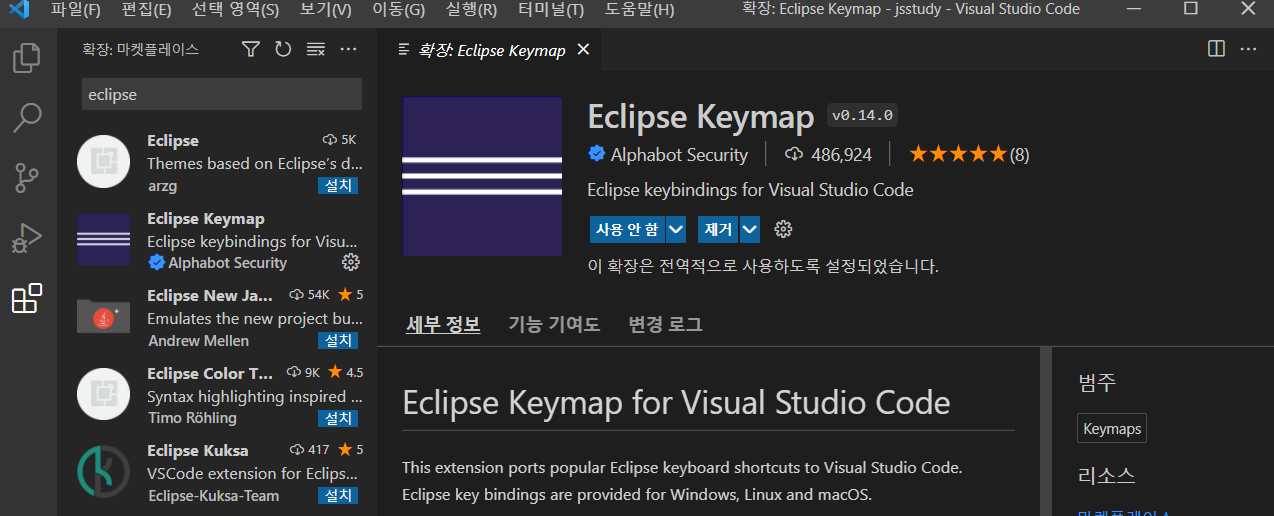
Task: Open the 터미널(T) menu
Action: coord(551,10)
